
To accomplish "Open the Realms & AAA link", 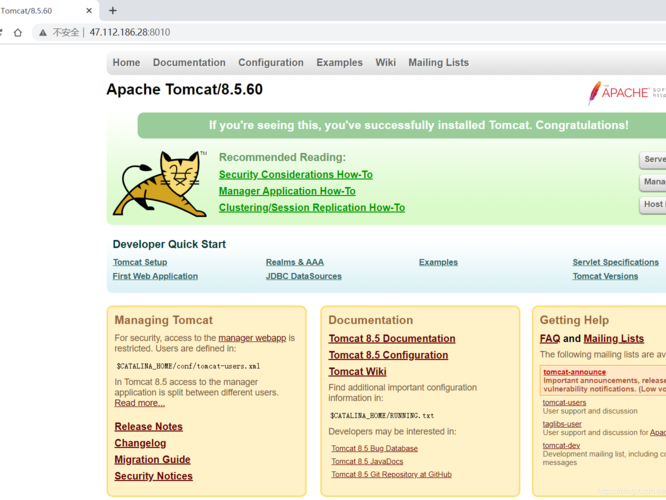I will click(295, 262).
